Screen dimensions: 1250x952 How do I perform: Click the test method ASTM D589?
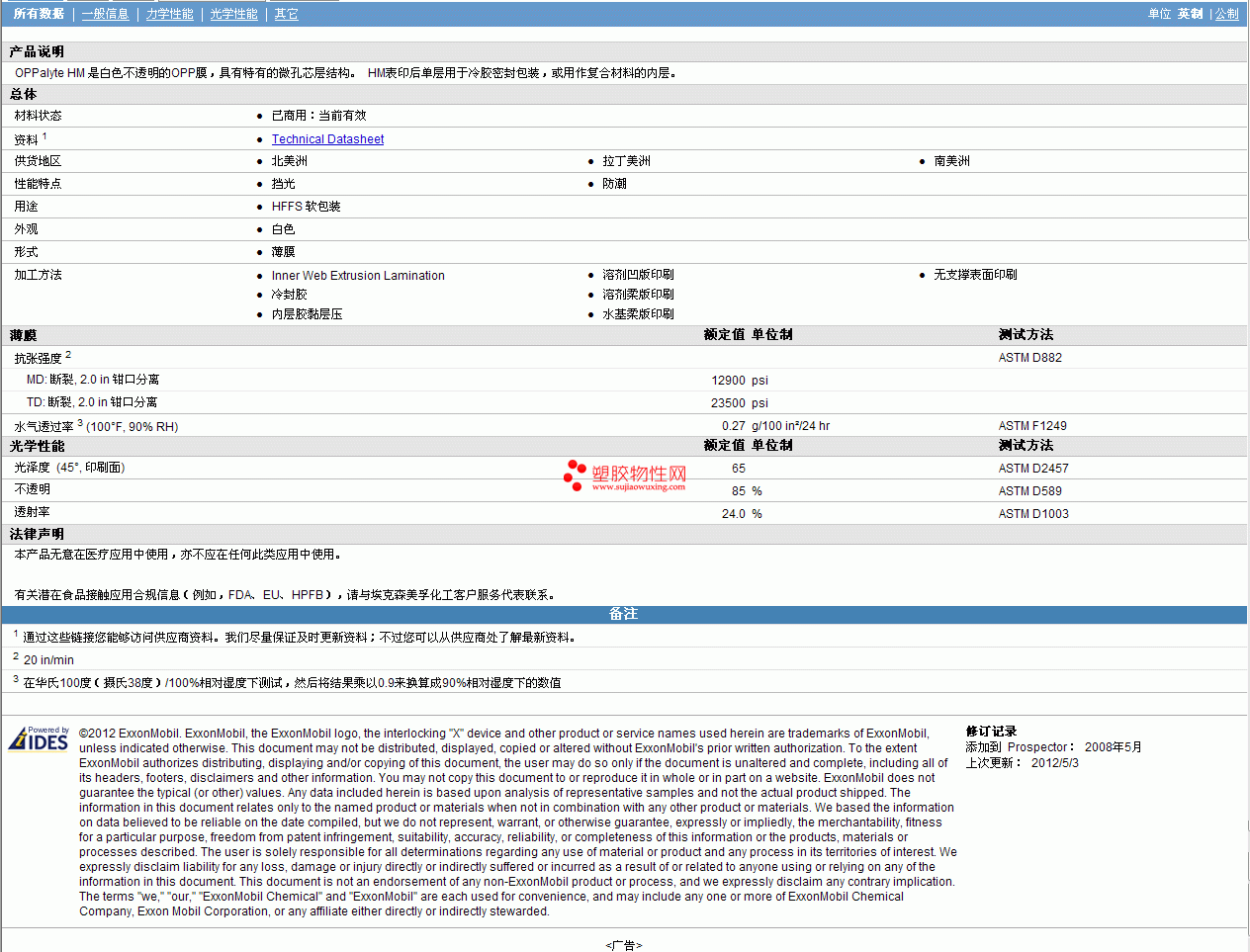coord(1029,491)
